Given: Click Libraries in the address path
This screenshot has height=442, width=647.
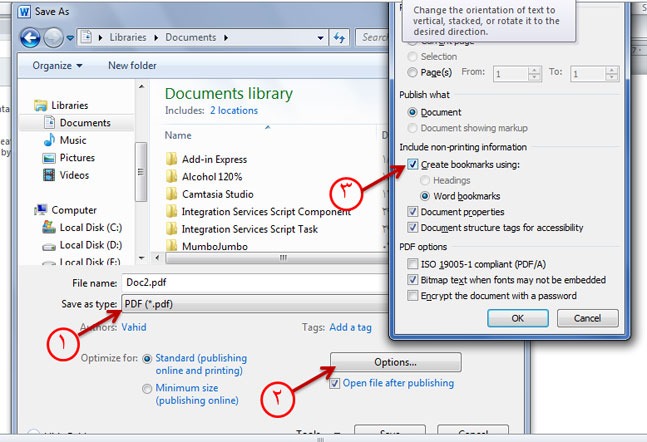Looking at the screenshot, I should point(128,38).
